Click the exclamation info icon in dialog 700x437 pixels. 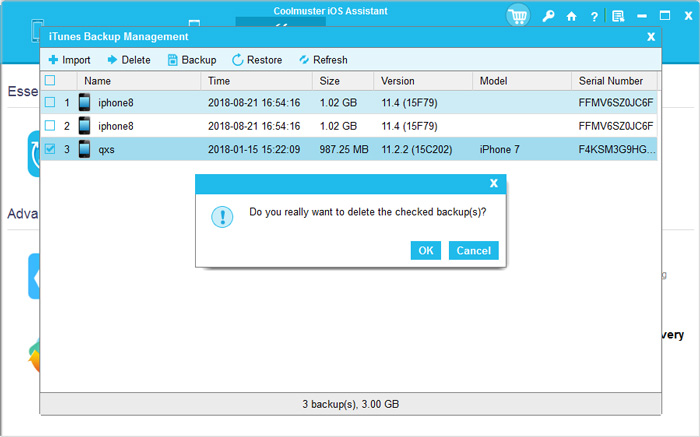tap(222, 217)
